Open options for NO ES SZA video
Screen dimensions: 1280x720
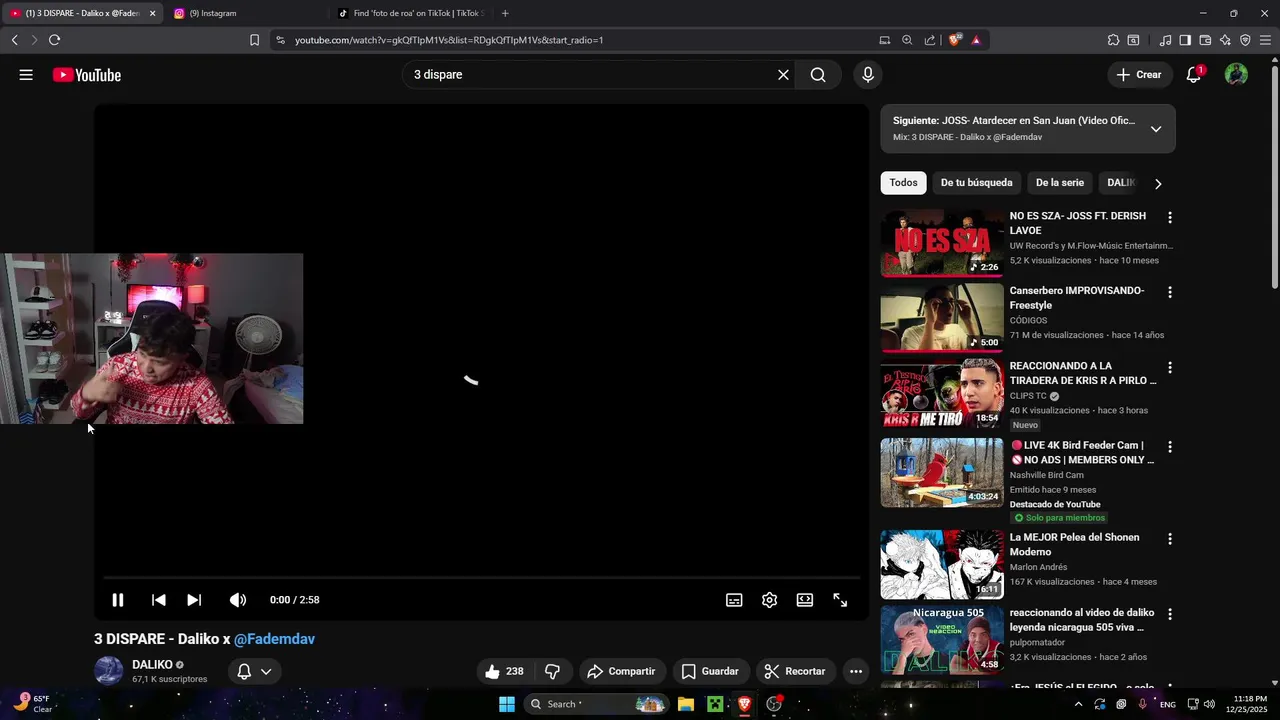click(1169, 217)
